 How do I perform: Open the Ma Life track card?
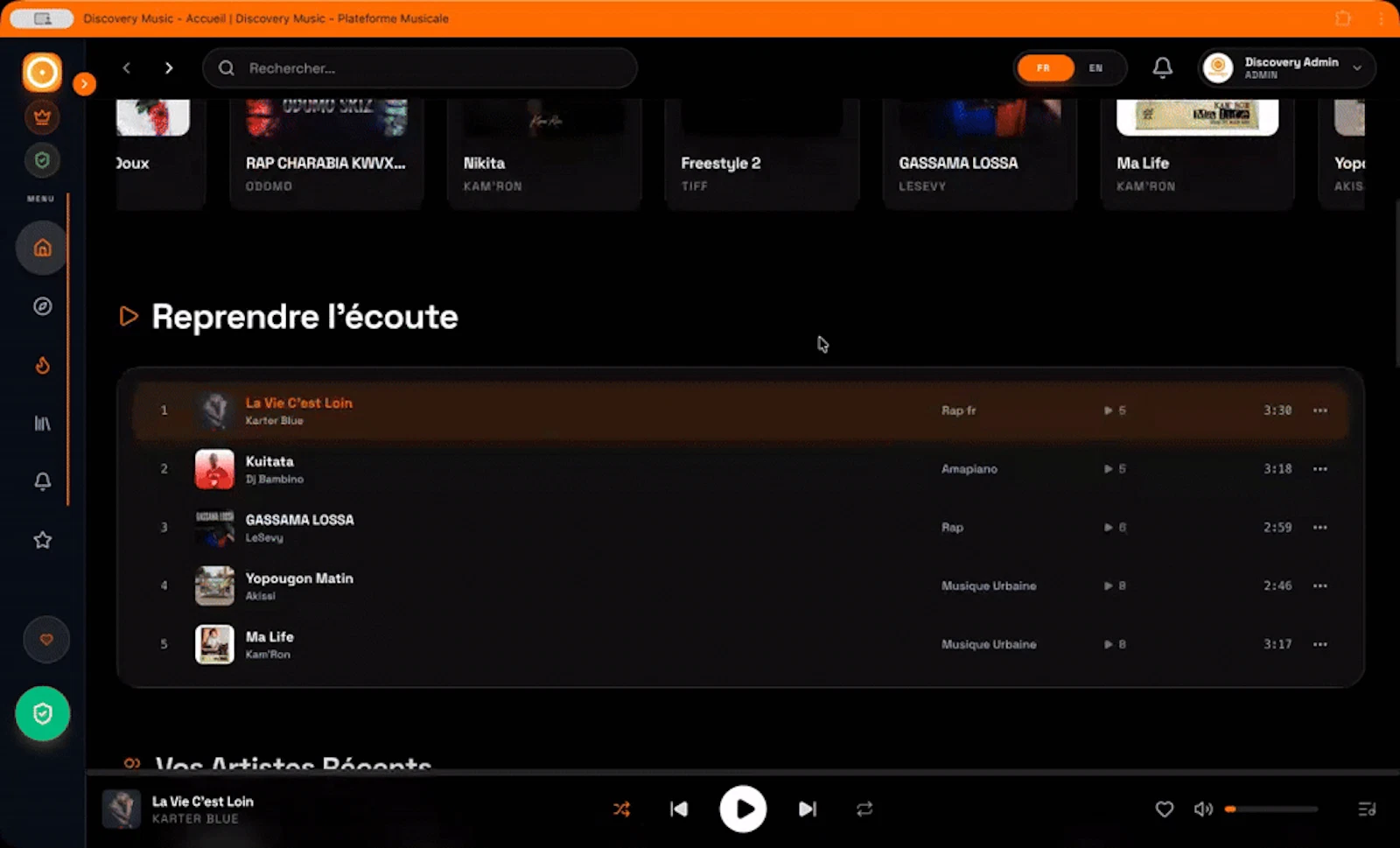(1197, 153)
